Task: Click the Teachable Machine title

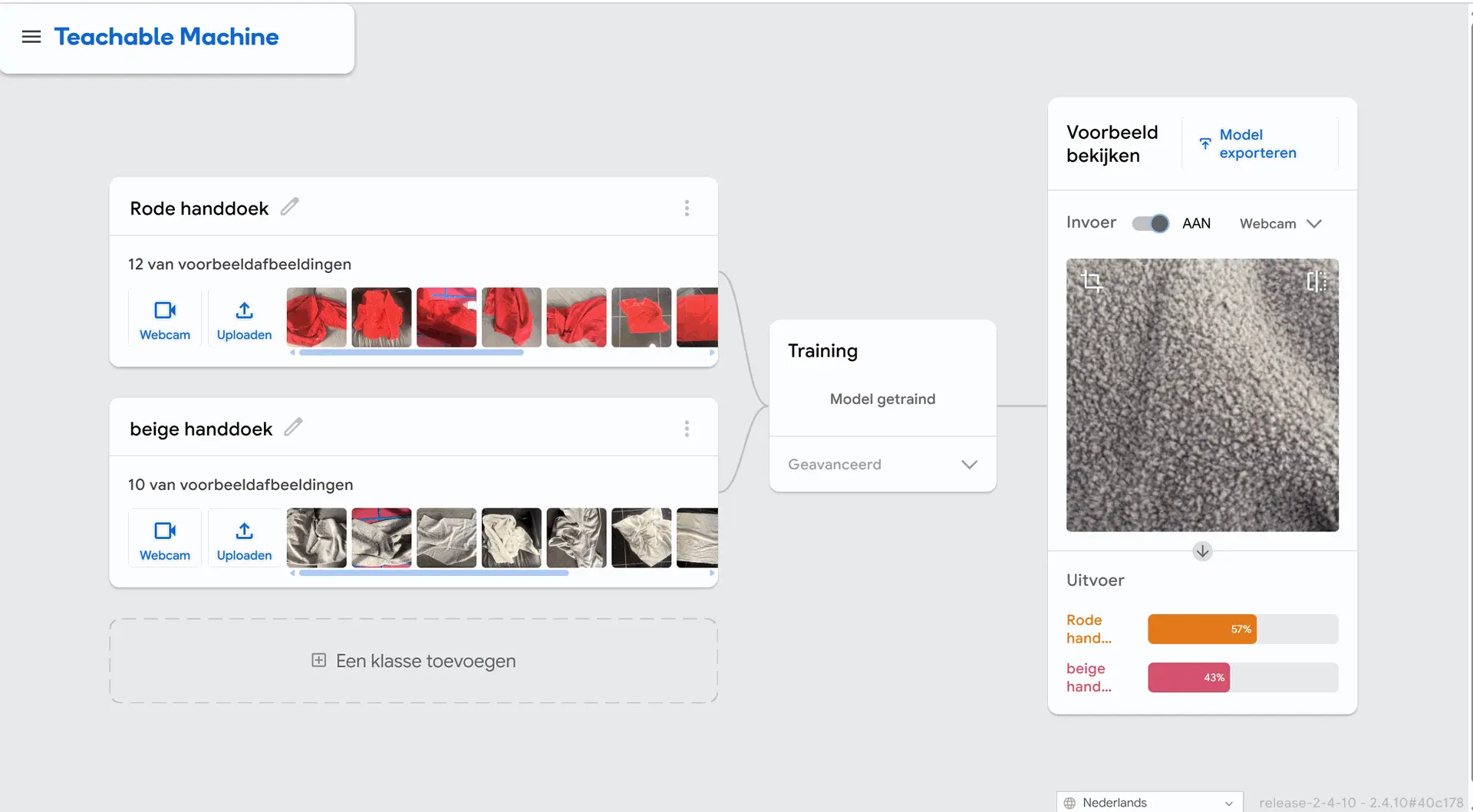Action: point(166,37)
